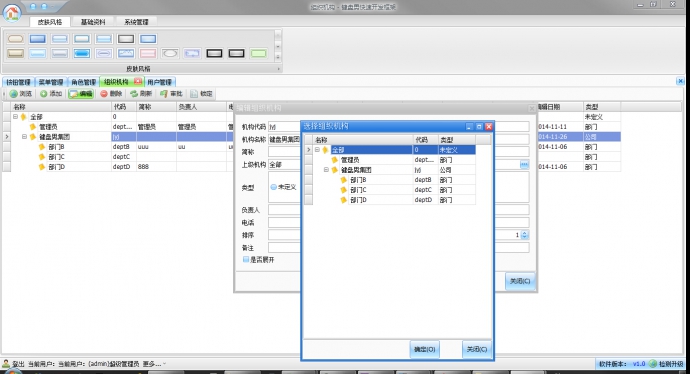This screenshot has height=374, width=690.
Task: Click the home application button
Action: (x=12, y=12)
